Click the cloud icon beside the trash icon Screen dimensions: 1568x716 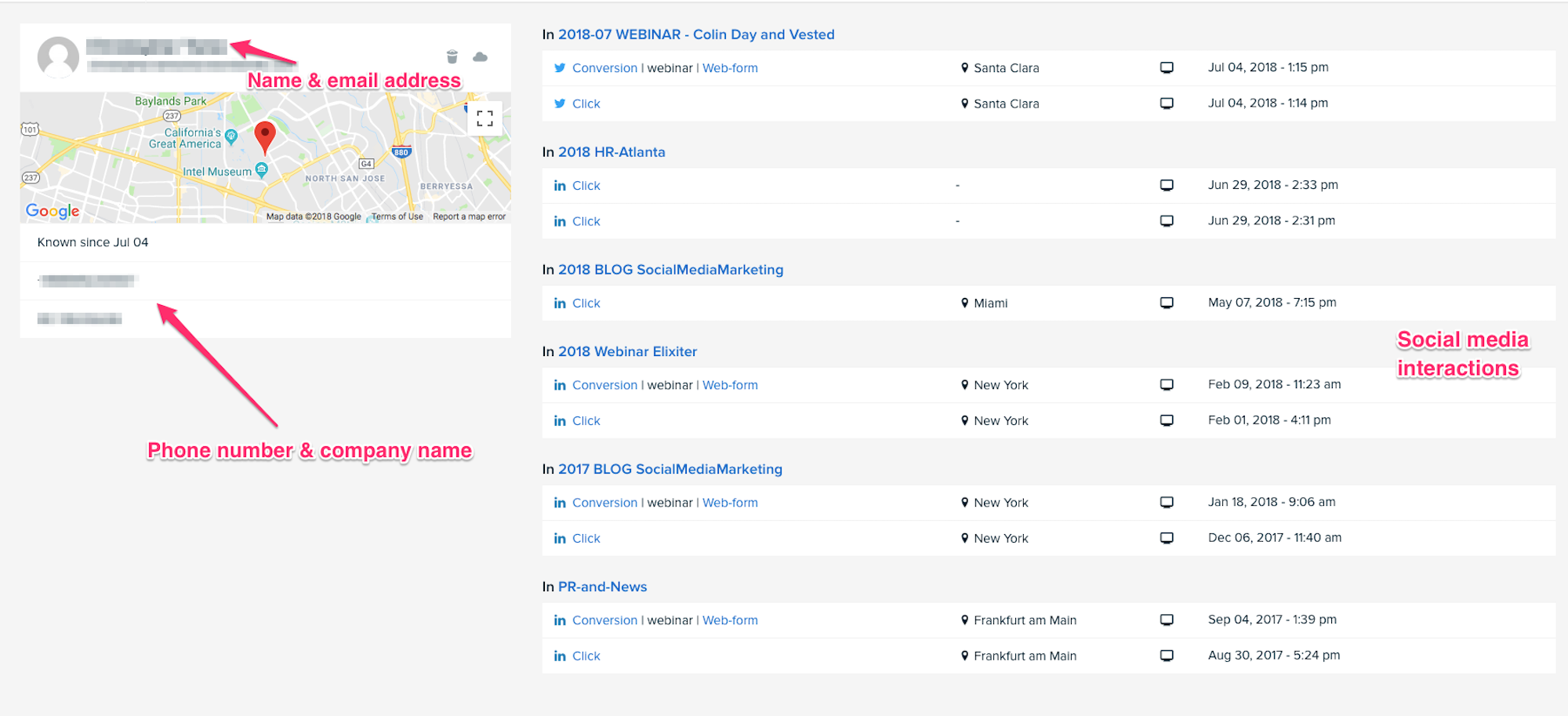pyautogui.click(x=480, y=56)
